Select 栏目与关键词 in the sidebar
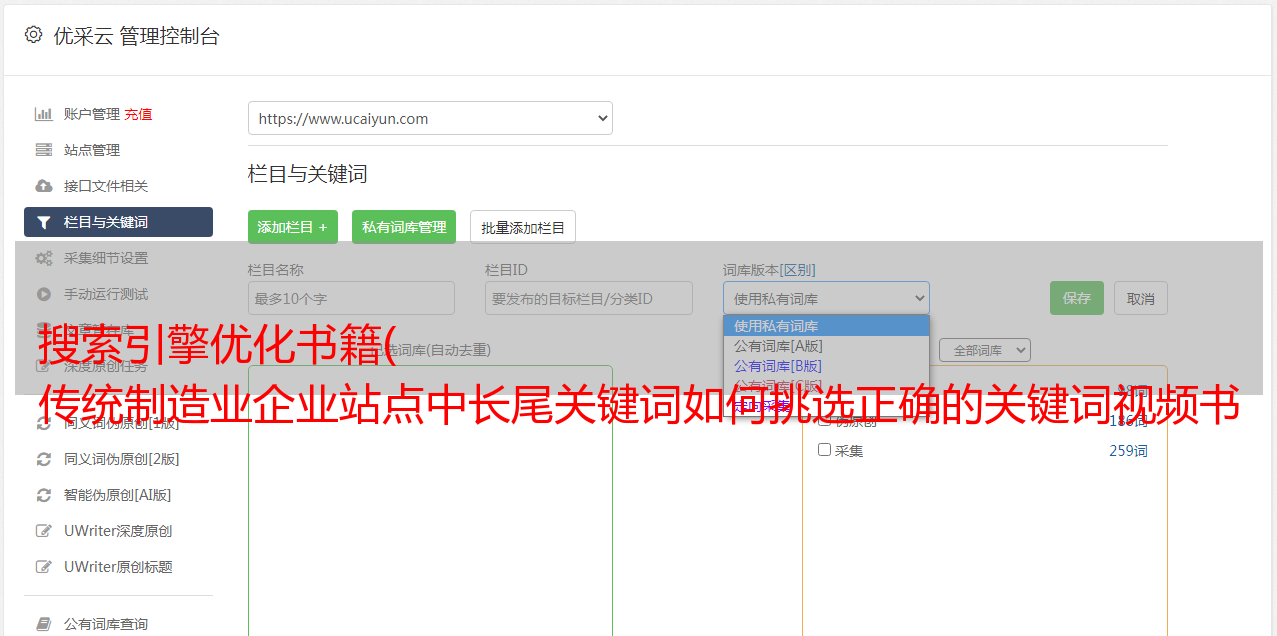Screen dimensions: 1277x636 (118, 222)
